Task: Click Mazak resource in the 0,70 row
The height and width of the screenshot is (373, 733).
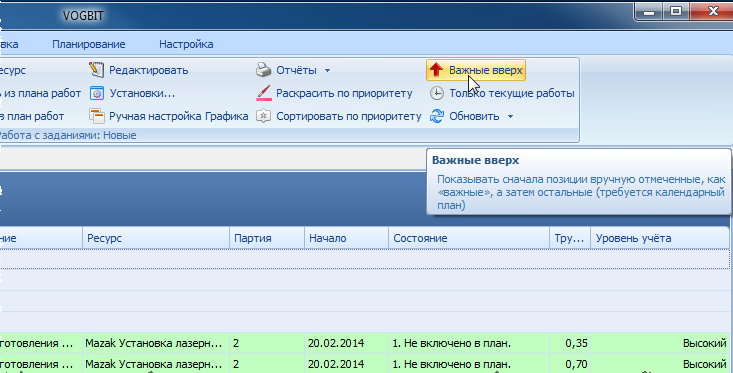Action: [x=156, y=364]
